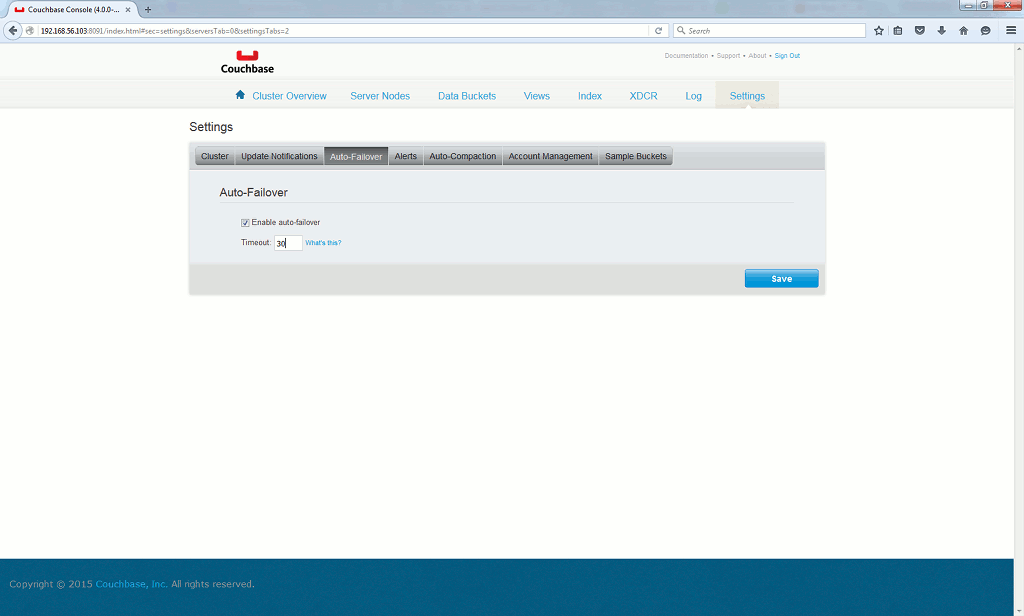
Task: Switch to Update Notifications tab
Action: 279,156
